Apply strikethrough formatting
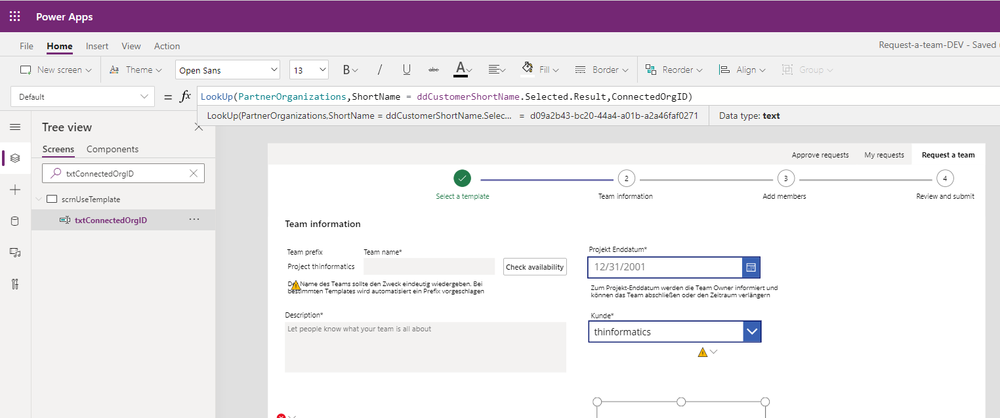Image resolution: width=1000 pixels, height=418 pixels. click(434, 70)
